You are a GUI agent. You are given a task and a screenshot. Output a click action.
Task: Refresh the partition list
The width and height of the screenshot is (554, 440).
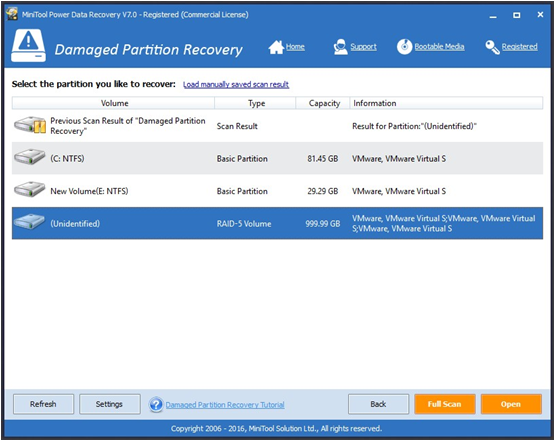coord(43,404)
